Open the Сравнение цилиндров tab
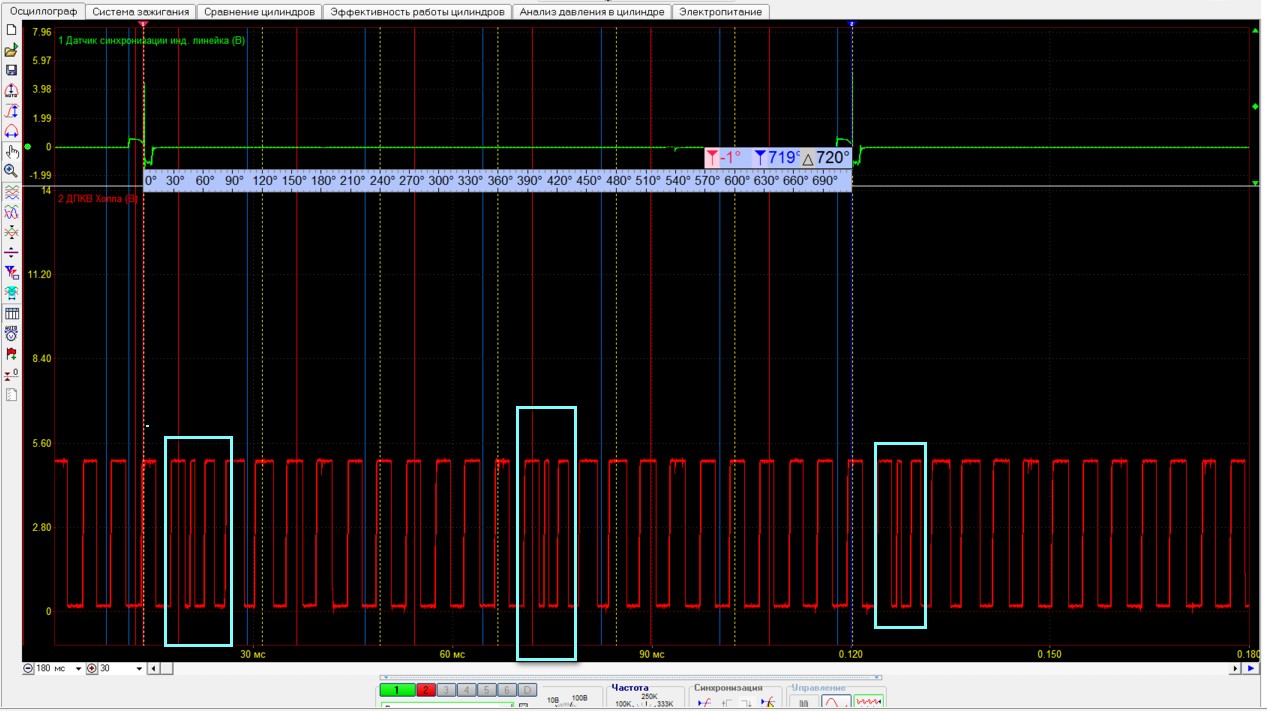 (x=260, y=12)
